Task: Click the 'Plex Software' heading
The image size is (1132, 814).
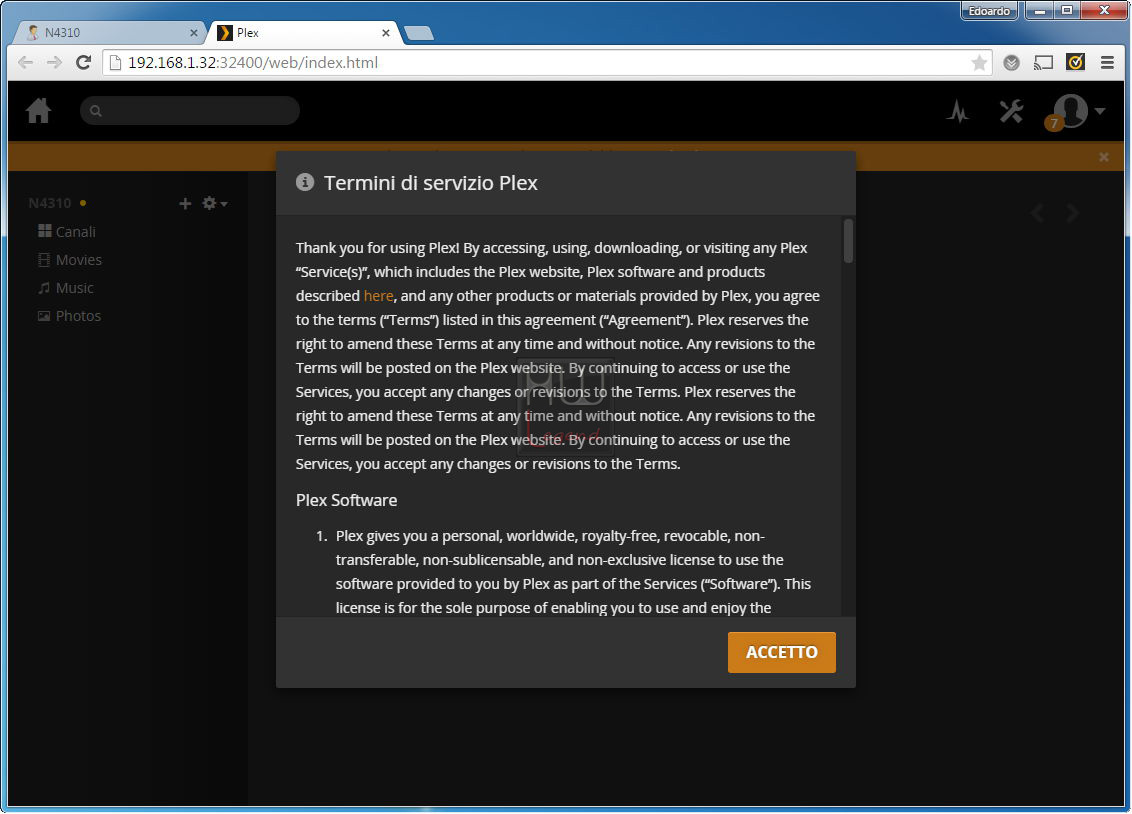Action: tap(347, 500)
